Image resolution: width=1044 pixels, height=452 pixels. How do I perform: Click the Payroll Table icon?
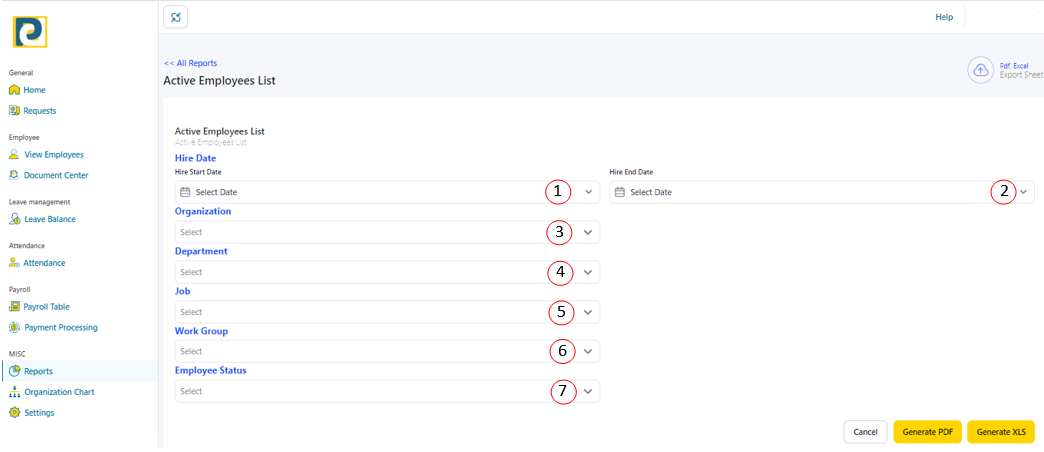pos(14,307)
